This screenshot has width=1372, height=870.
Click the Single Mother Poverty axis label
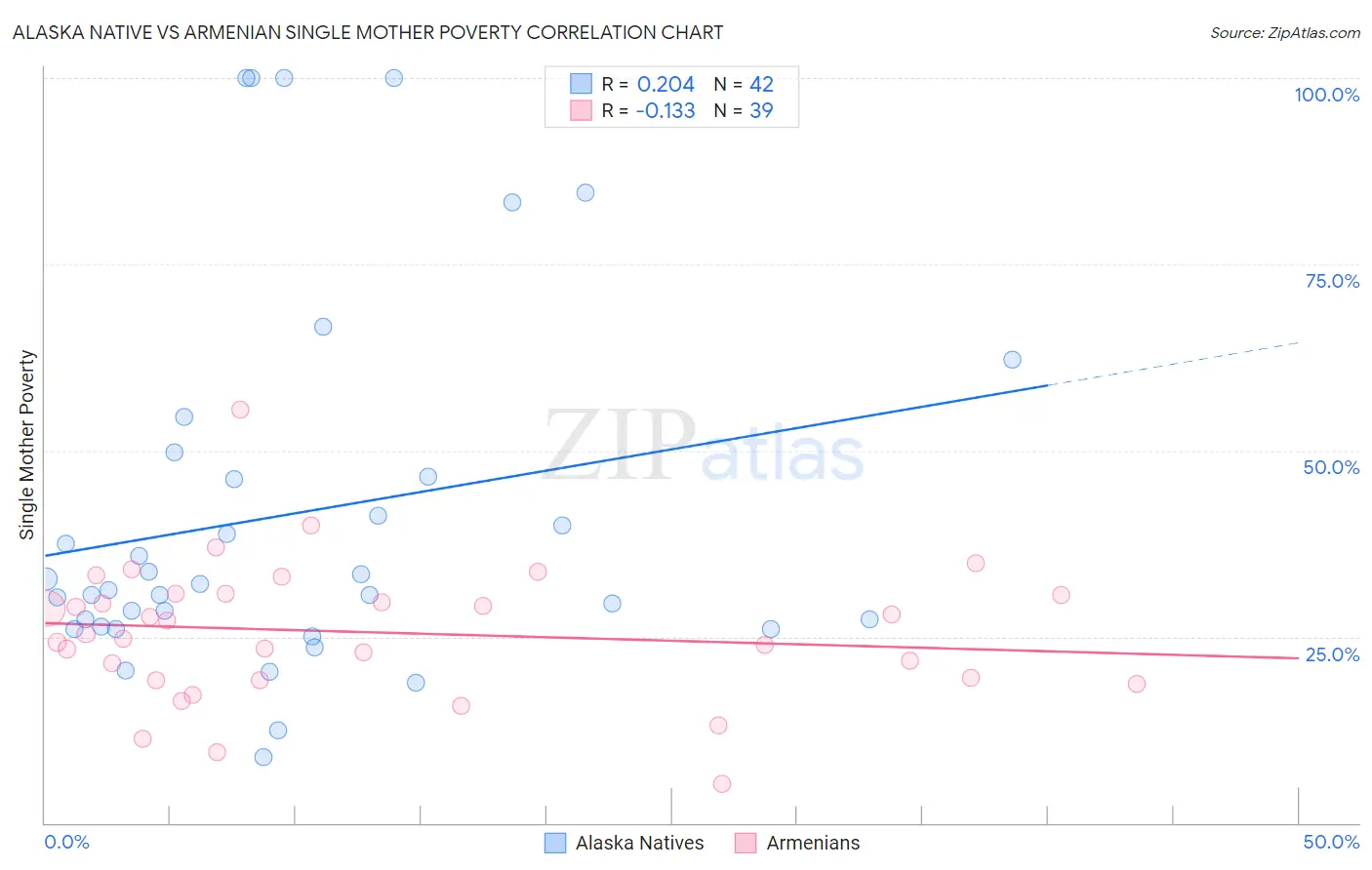click(27, 445)
